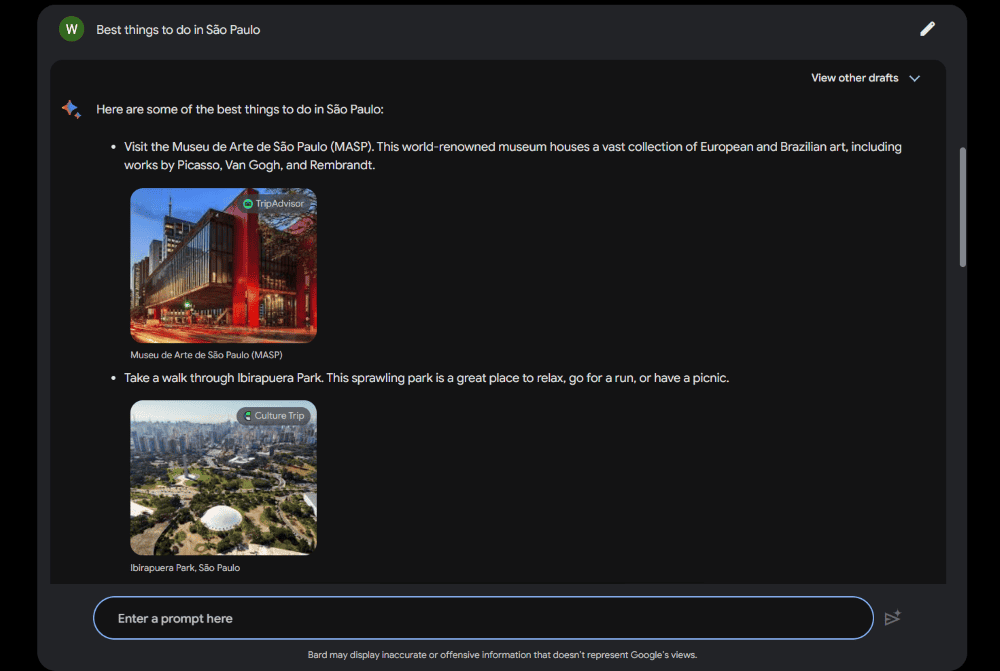Open the MASP museum photo thumbnail

(223, 265)
